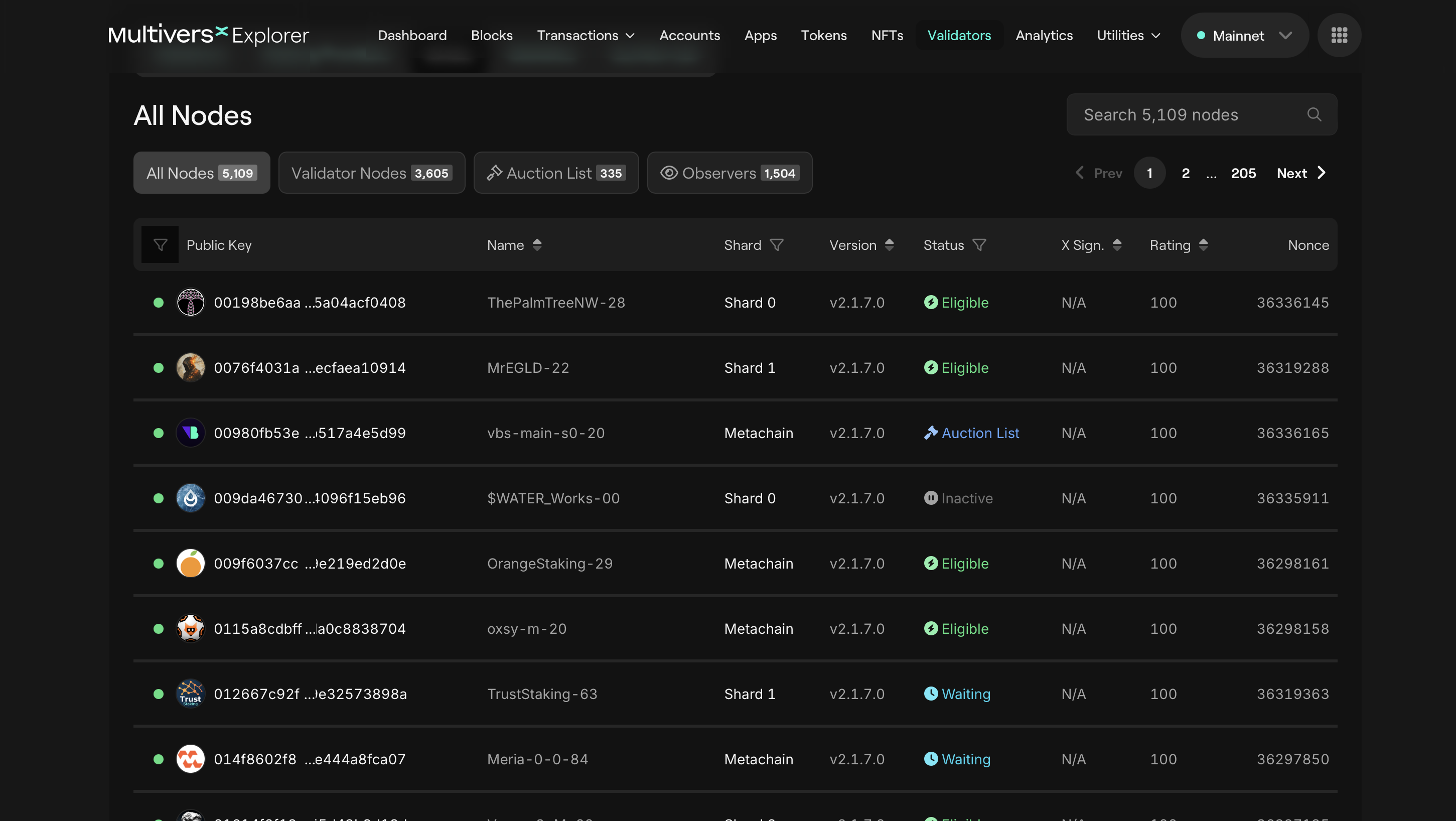Click the Multiversx Explorer logo
1456x821 pixels.
pos(209,35)
